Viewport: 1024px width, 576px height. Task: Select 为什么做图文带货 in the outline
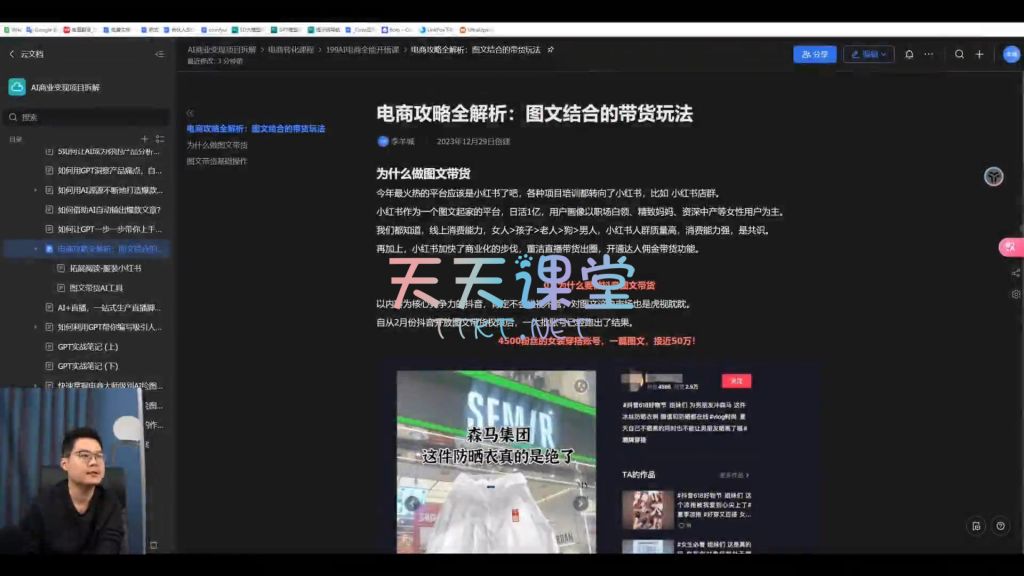[x=217, y=145]
